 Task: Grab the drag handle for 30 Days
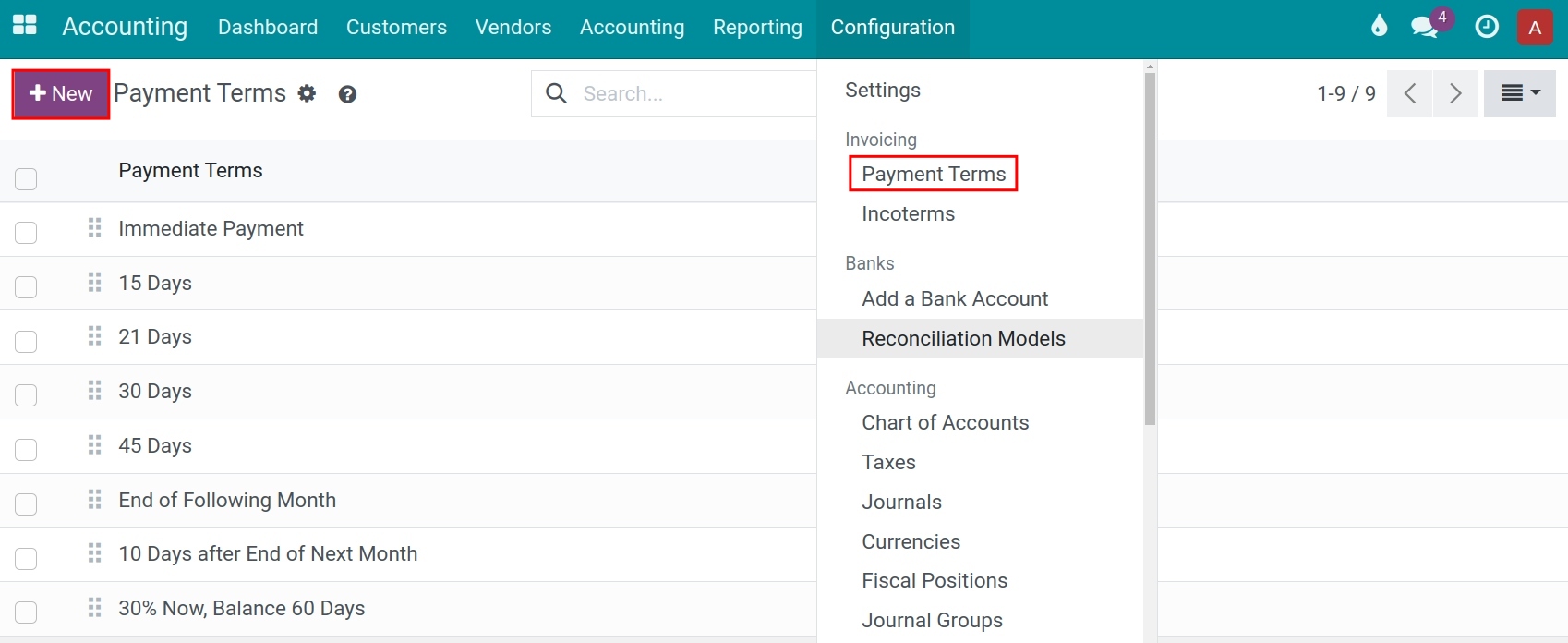click(94, 391)
